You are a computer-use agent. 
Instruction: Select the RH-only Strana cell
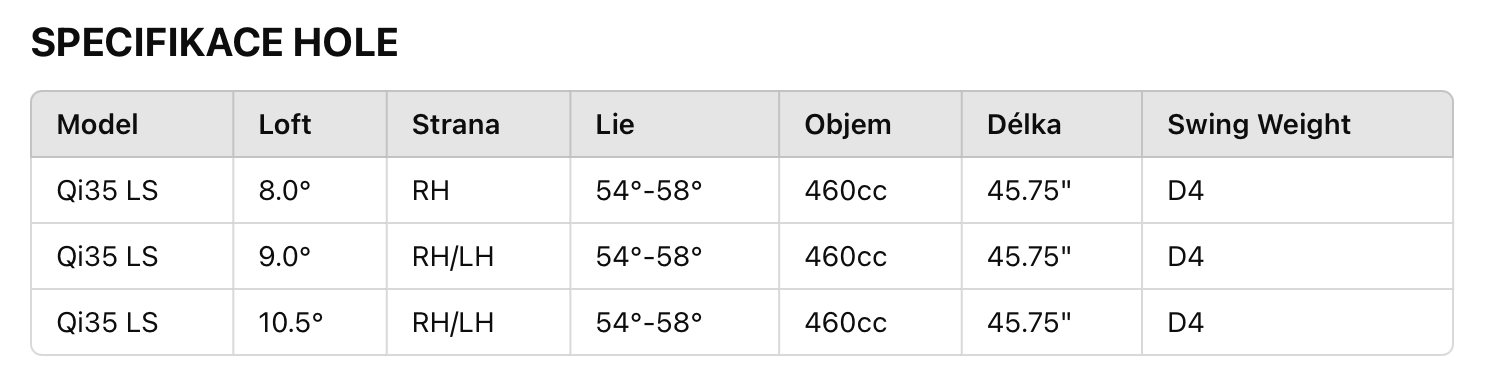click(430, 190)
